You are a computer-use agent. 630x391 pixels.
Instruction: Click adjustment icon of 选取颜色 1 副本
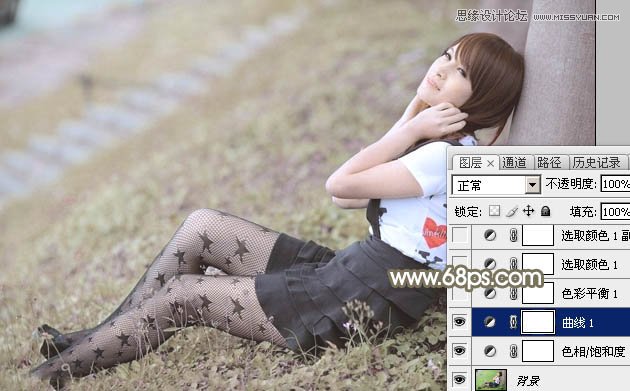[489, 235]
